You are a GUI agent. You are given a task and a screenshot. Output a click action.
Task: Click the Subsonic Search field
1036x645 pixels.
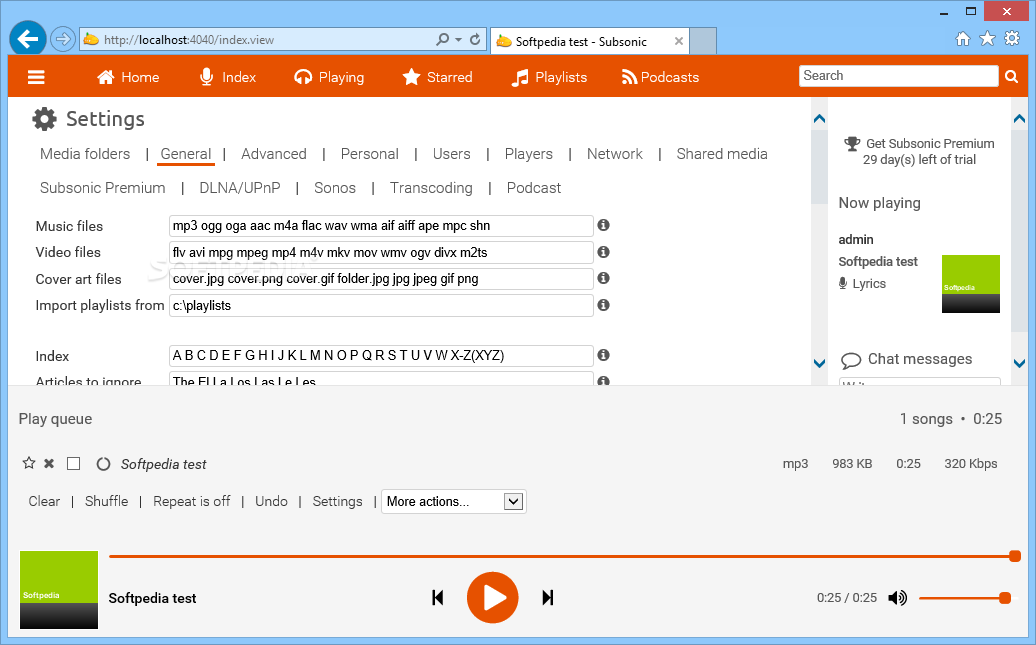click(898, 76)
